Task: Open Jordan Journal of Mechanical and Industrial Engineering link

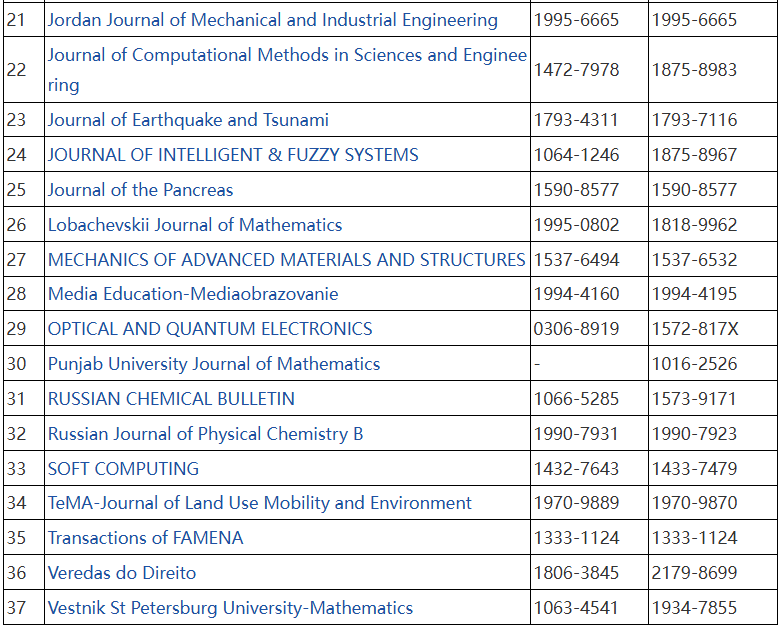Action: click(272, 20)
